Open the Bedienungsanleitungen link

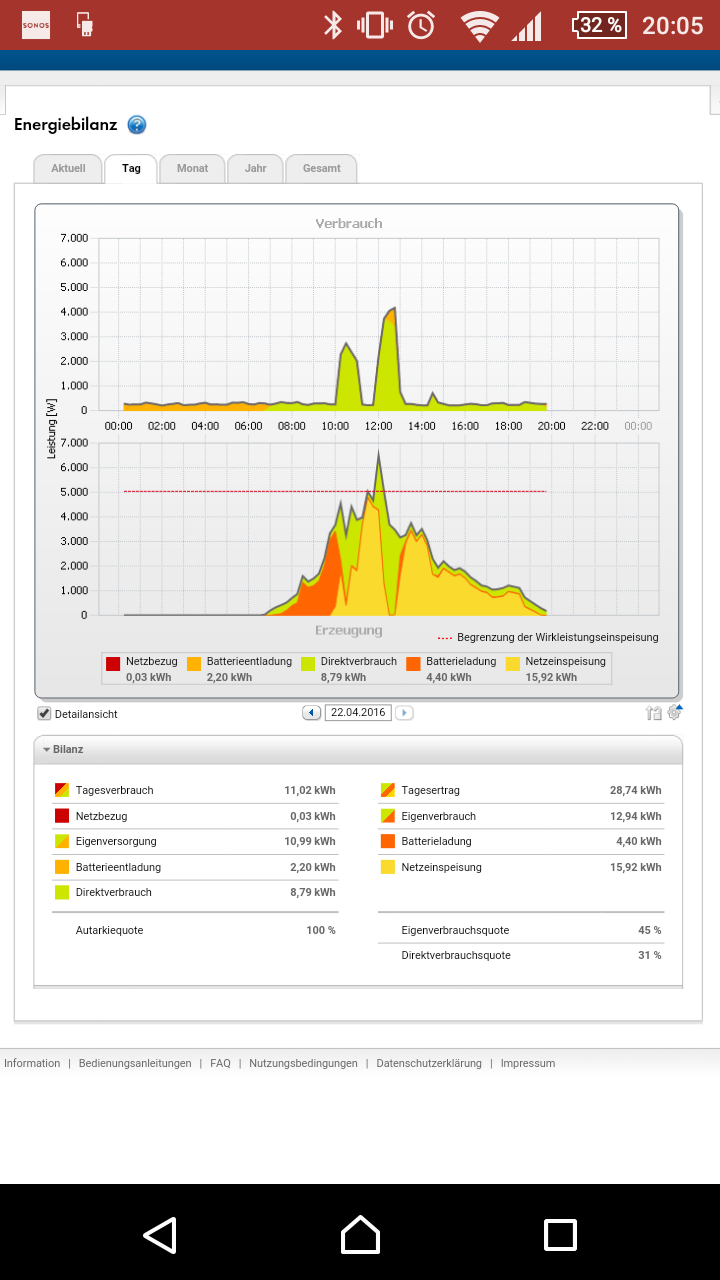point(135,1063)
